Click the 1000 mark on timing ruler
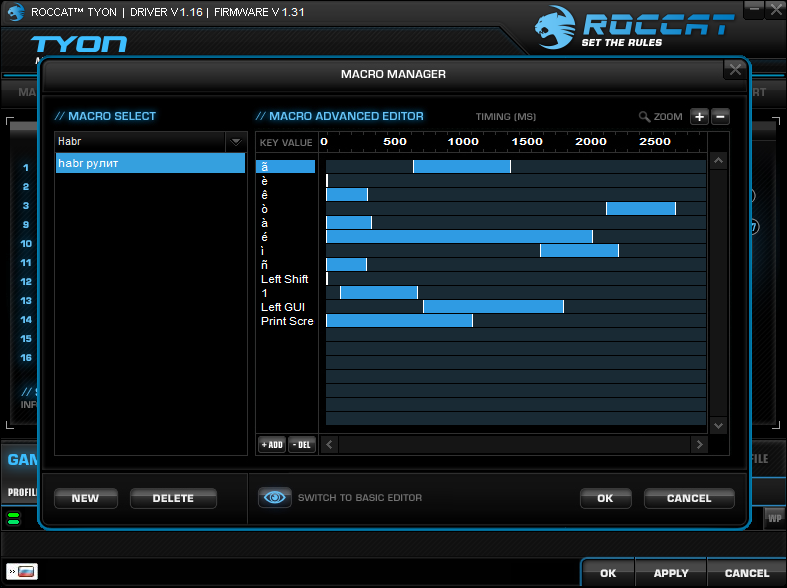 (x=463, y=141)
